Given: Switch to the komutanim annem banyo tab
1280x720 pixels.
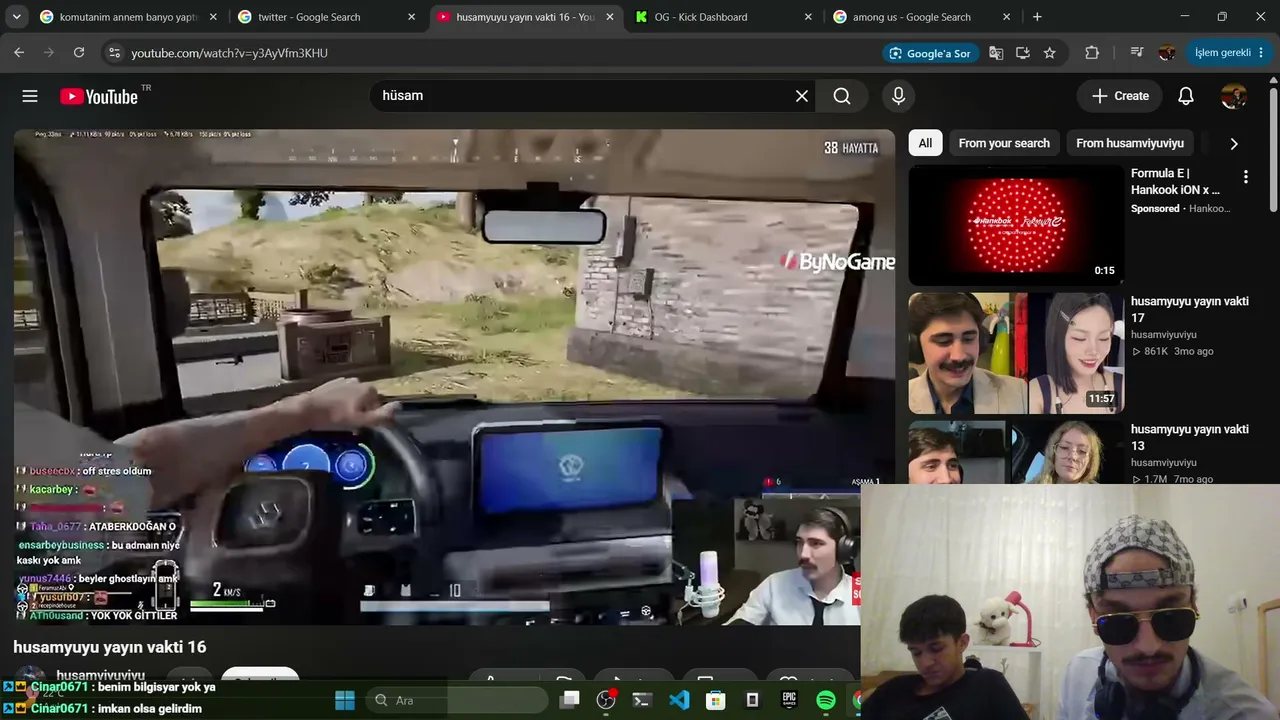Looking at the screenshot, I should pos(129,17).
